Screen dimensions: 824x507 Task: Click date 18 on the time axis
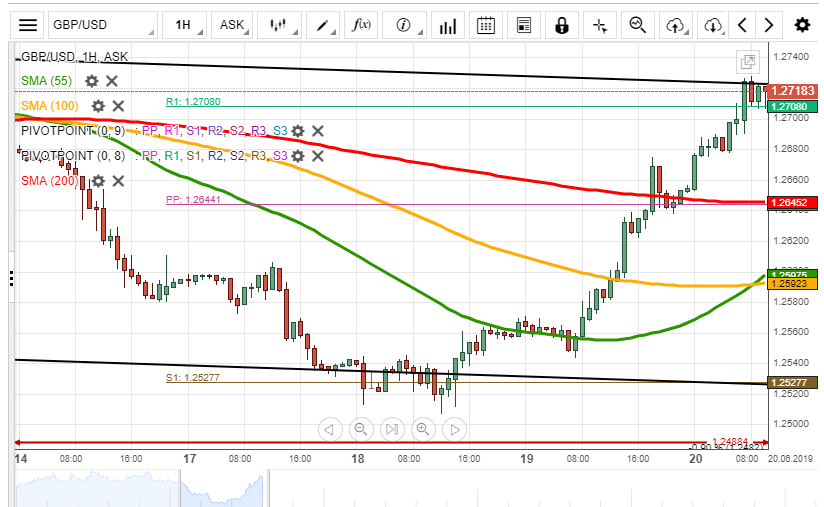[x=357, y=459]
